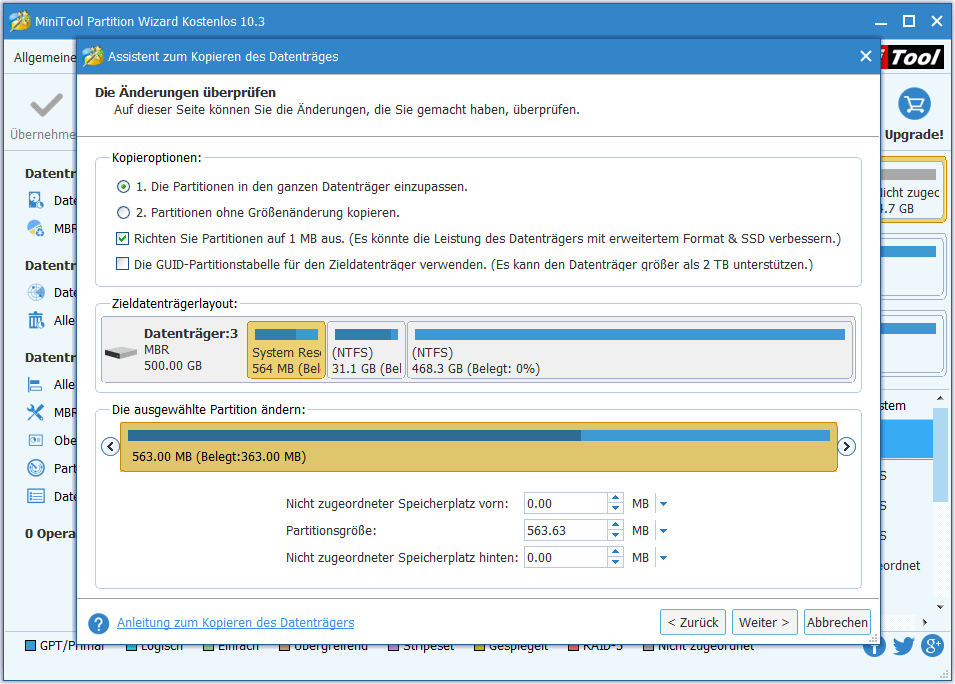Screen dimensions: 955x684
Task: Click the right scroll arrow in main window
Action: pyautogui.click(x=925, y=622)
